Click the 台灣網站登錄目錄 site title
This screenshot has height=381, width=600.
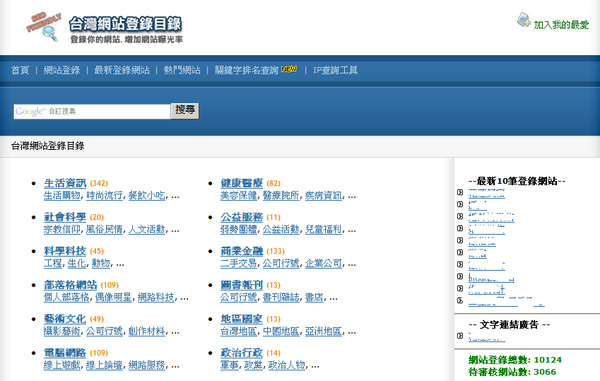click(x=126, y=24)
